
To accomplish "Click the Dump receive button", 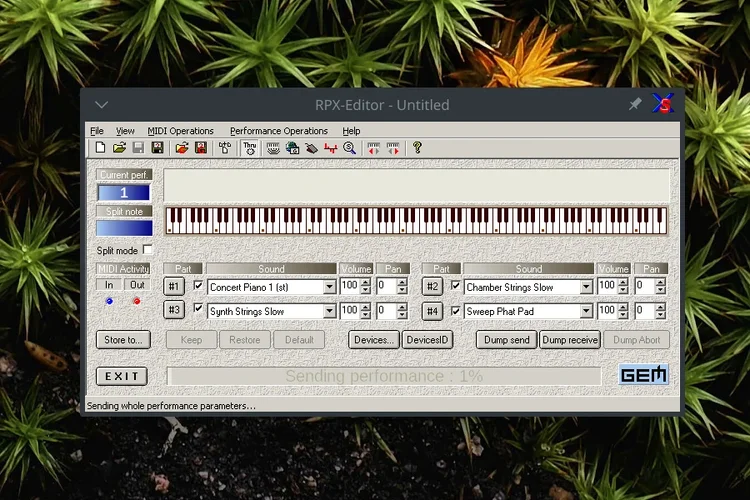I will click(x=570, y=340).
